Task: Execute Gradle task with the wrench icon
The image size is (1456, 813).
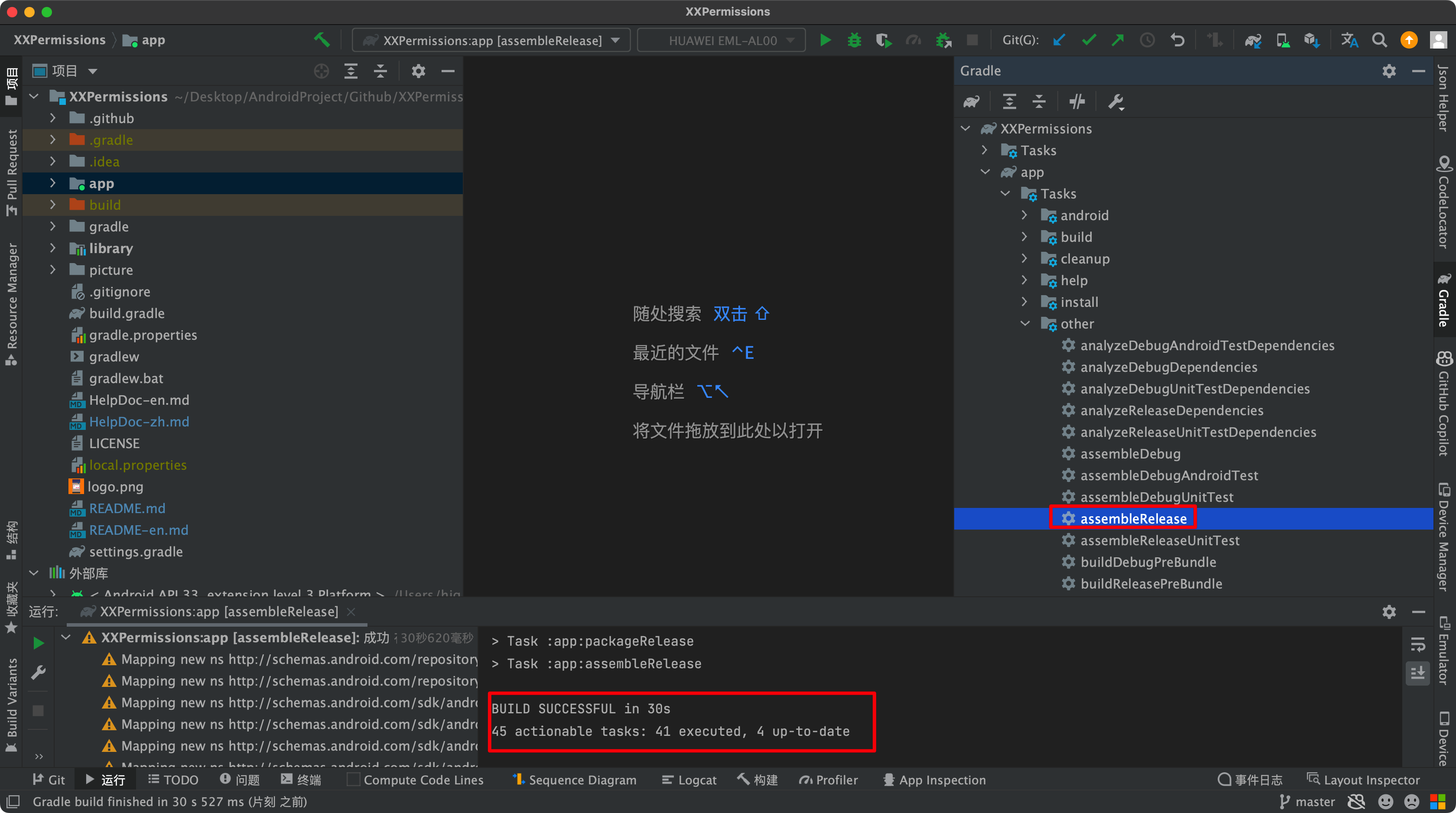Action: point(1116,101)
